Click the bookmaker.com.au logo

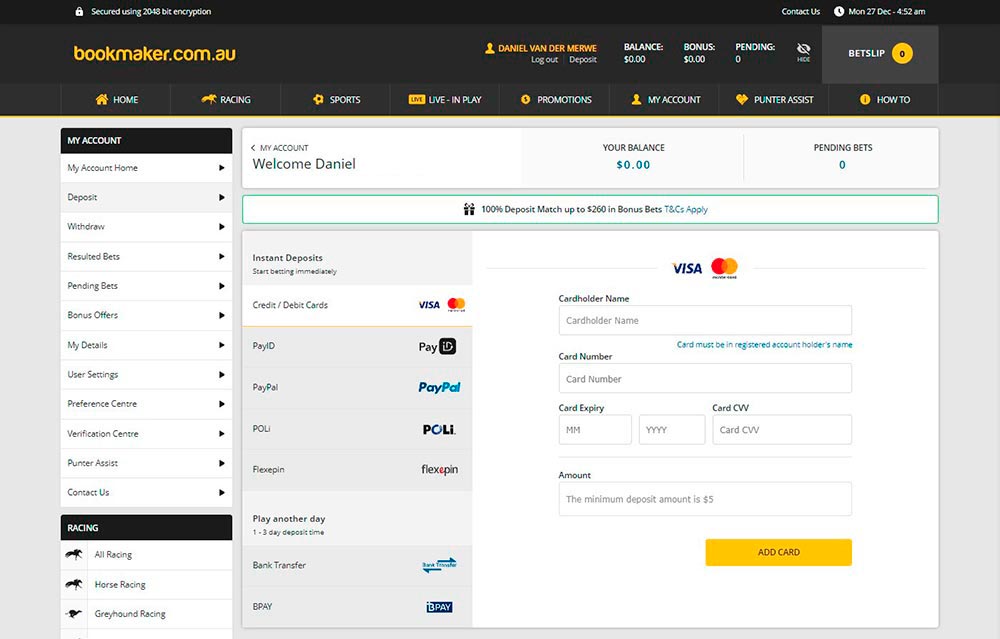click(x=154, y=54)
